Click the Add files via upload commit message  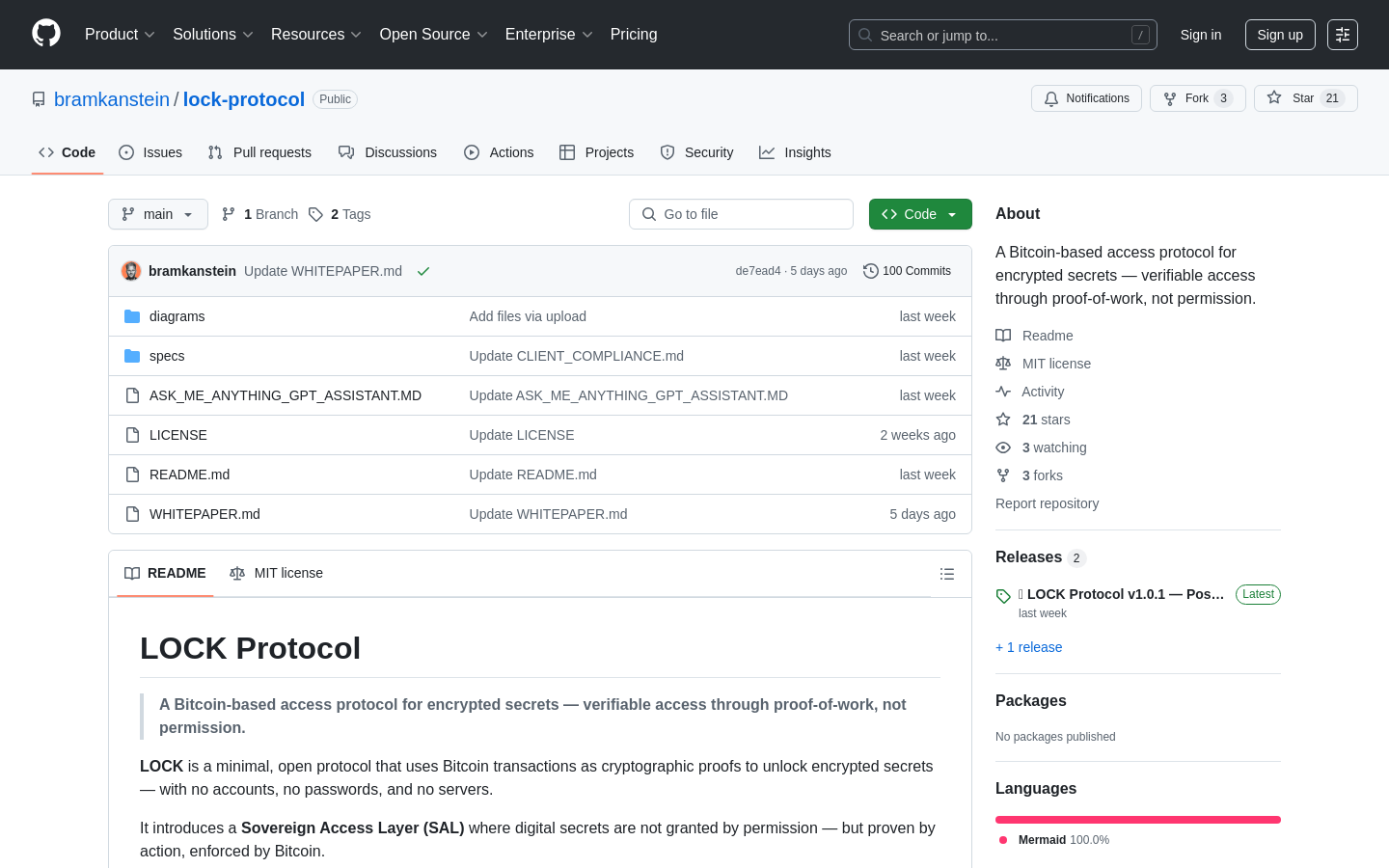coord(528,316)
